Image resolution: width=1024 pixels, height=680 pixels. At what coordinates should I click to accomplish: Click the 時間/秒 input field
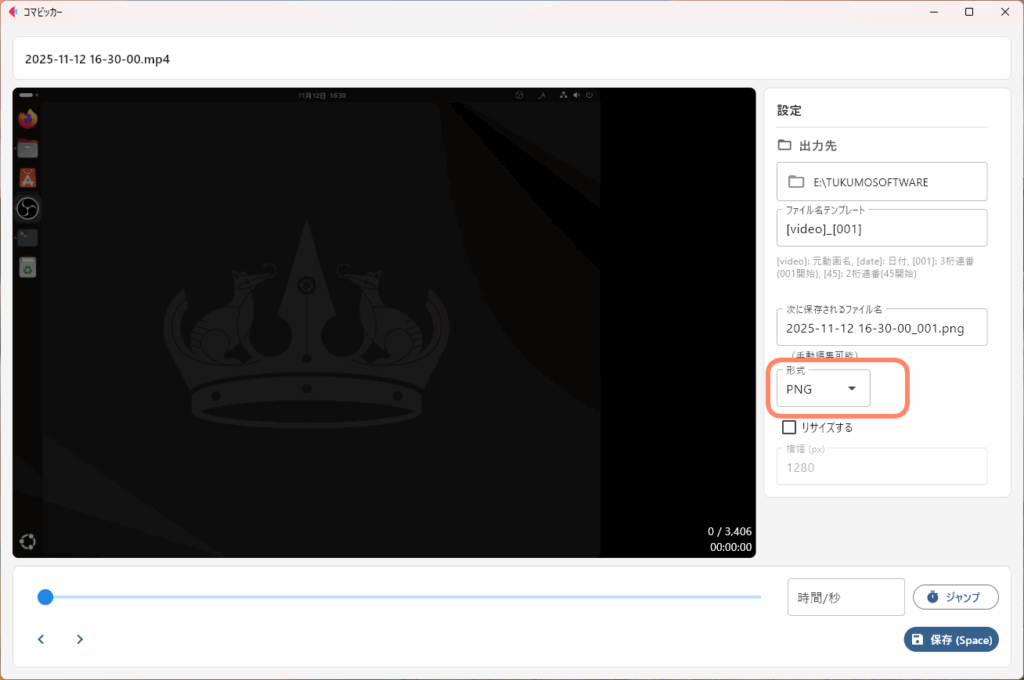[x=845, y=597]
